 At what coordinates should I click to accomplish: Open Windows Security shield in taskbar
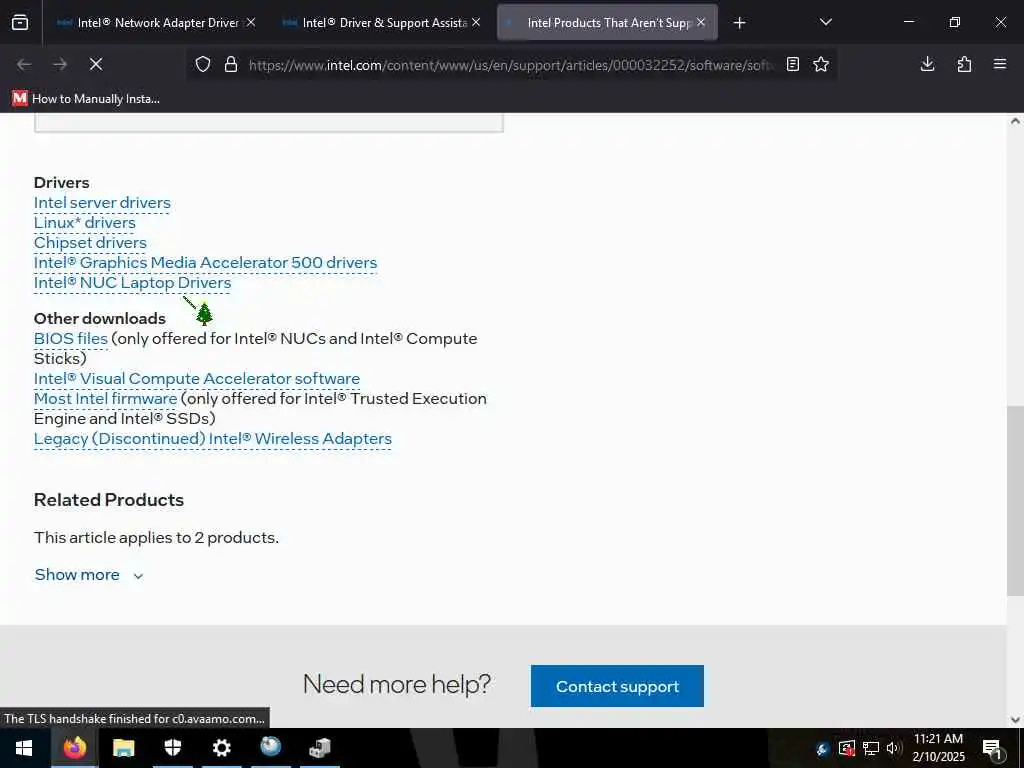point(172,748)
